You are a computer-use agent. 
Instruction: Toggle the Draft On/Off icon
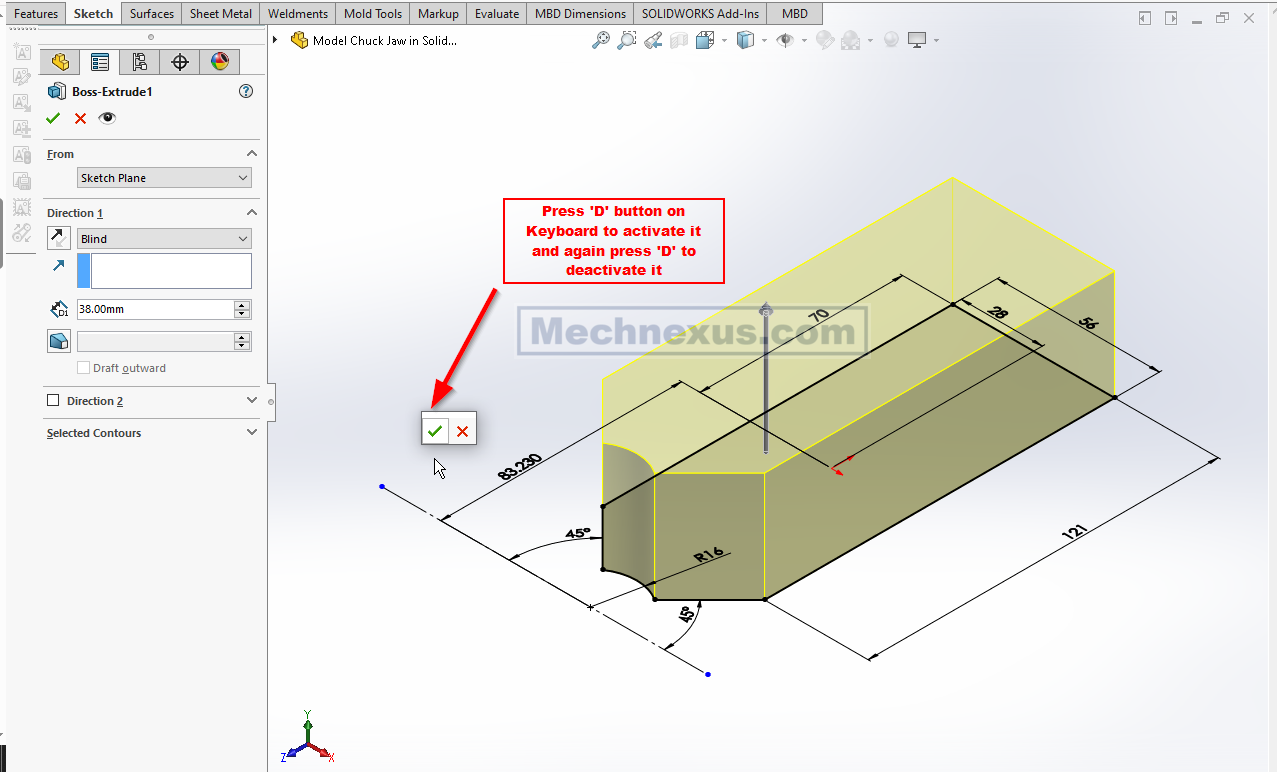click(x=59, y=341)
